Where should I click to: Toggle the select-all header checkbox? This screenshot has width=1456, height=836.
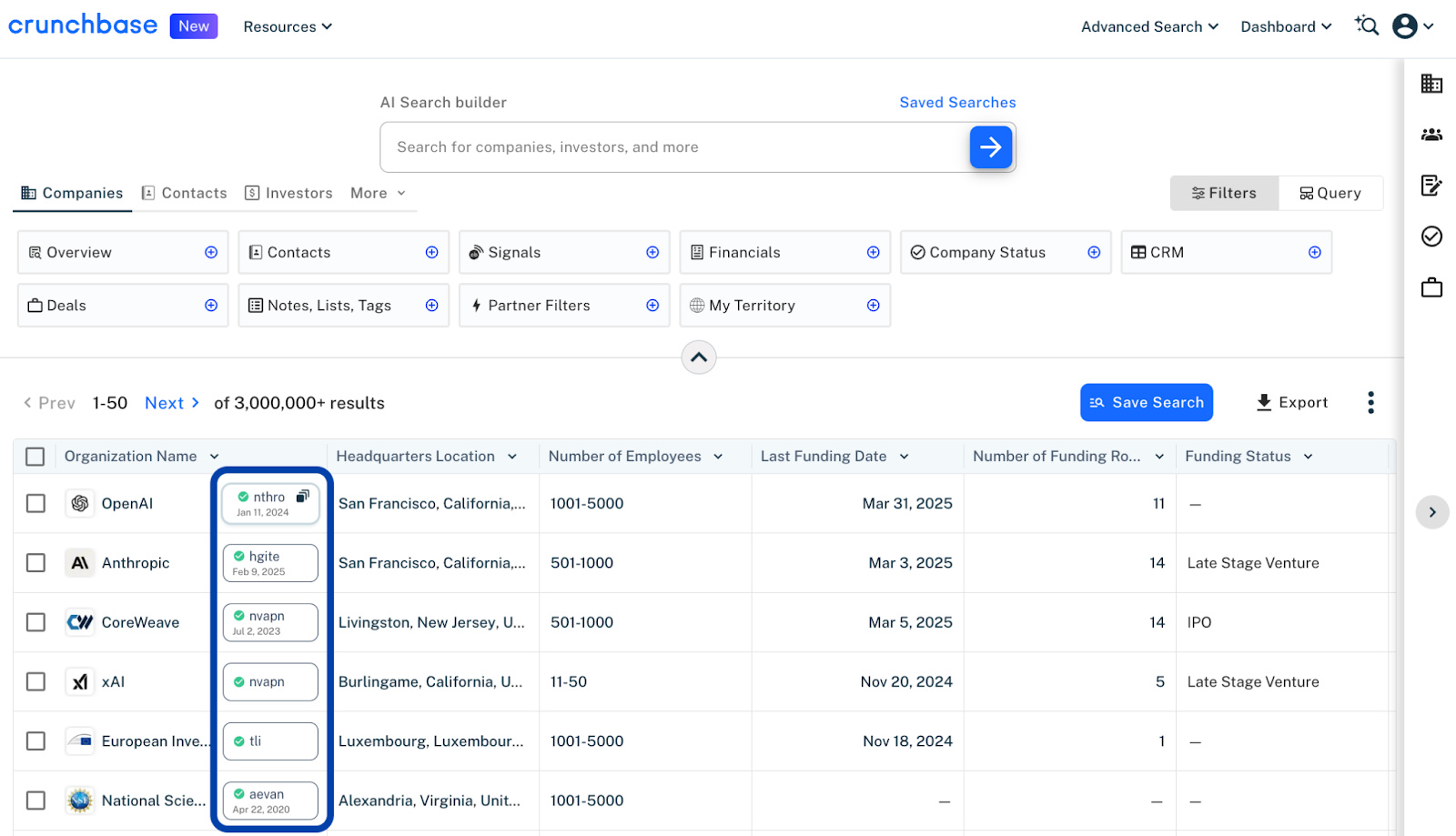pos(35,457)
